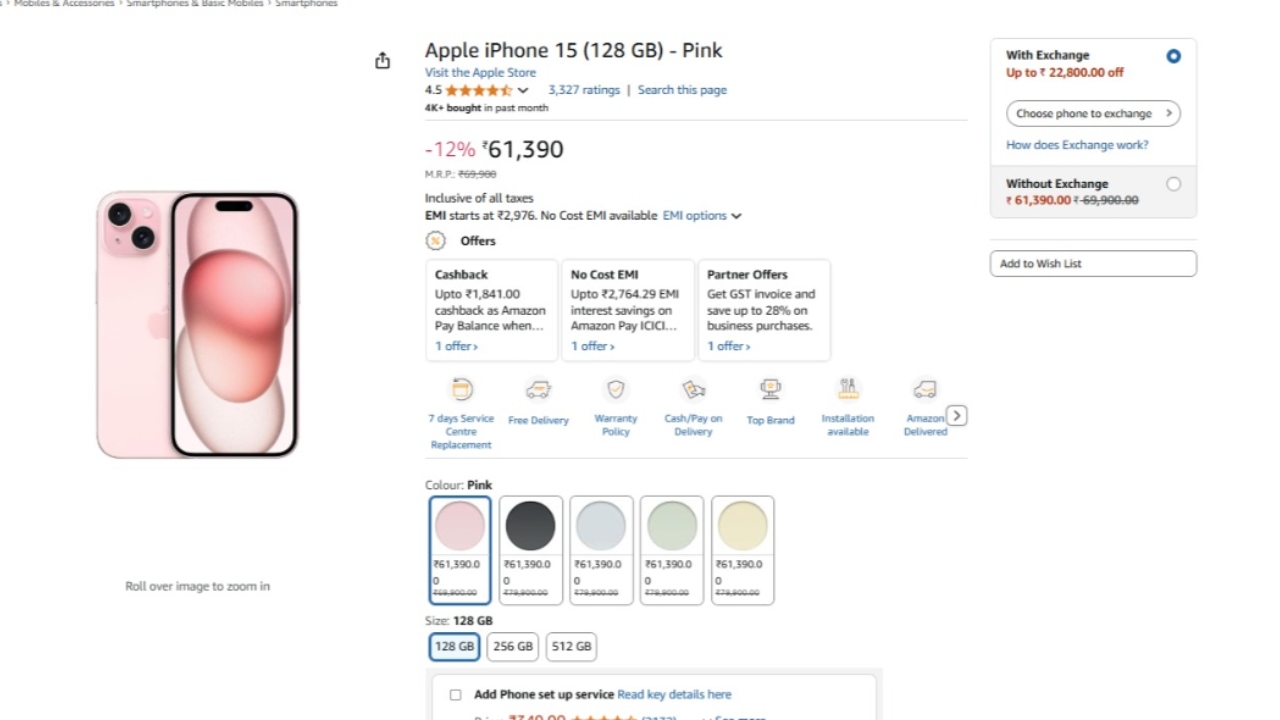Open the Visit the Apple Store link
Image resolution: width=1280 pixels, height=720 pixels.
(480, 73)
